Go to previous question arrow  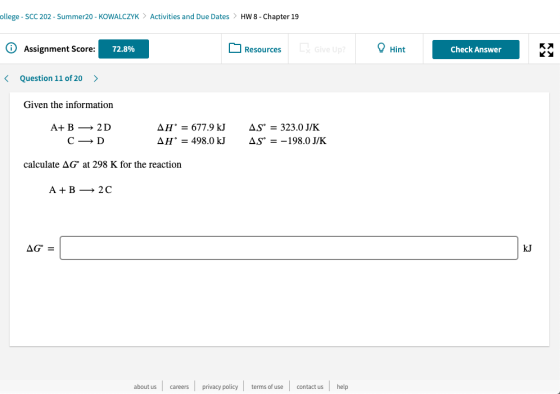[6, 79]
